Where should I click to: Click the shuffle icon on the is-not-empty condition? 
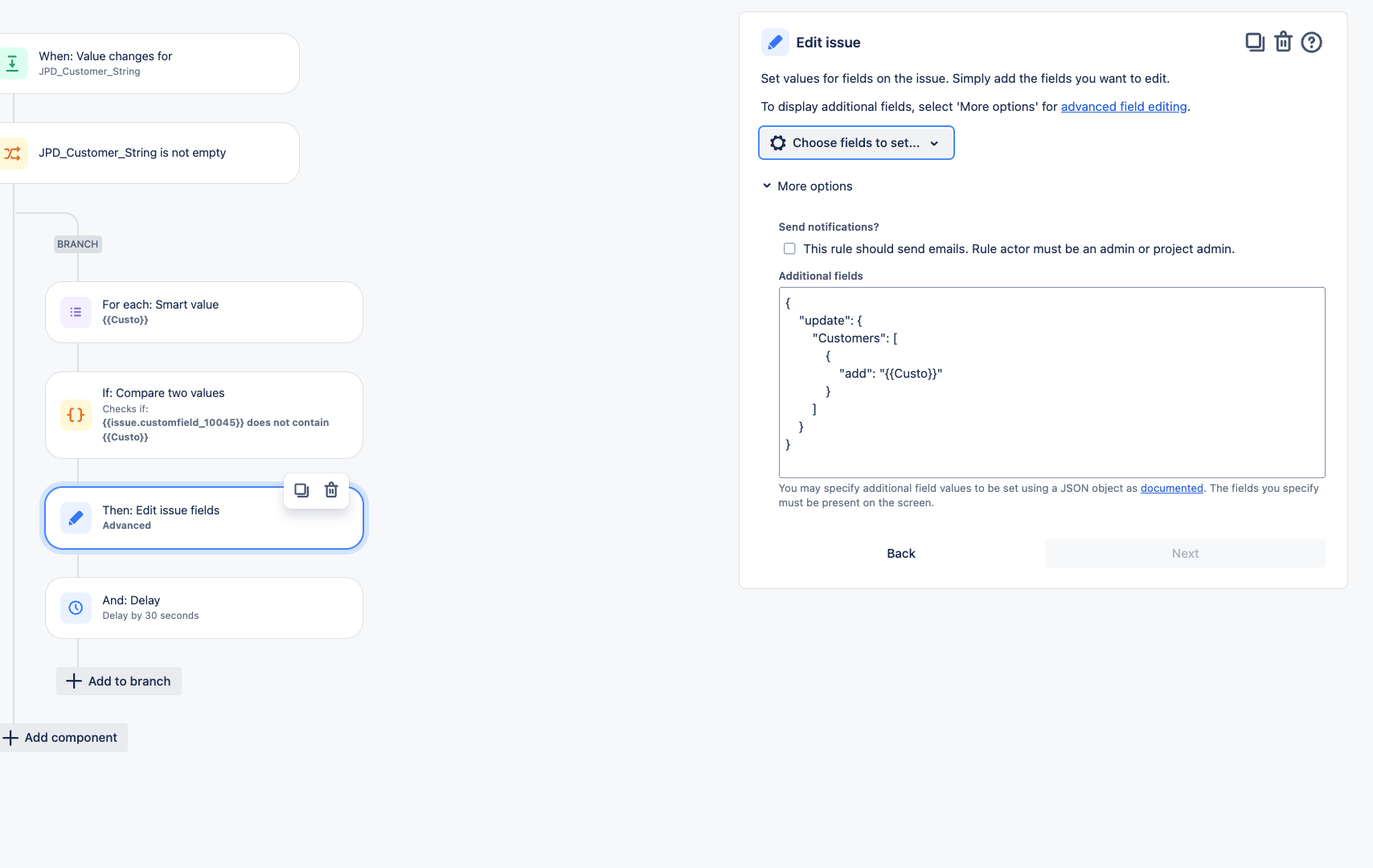pyautogui.click(x=14, y=153)
